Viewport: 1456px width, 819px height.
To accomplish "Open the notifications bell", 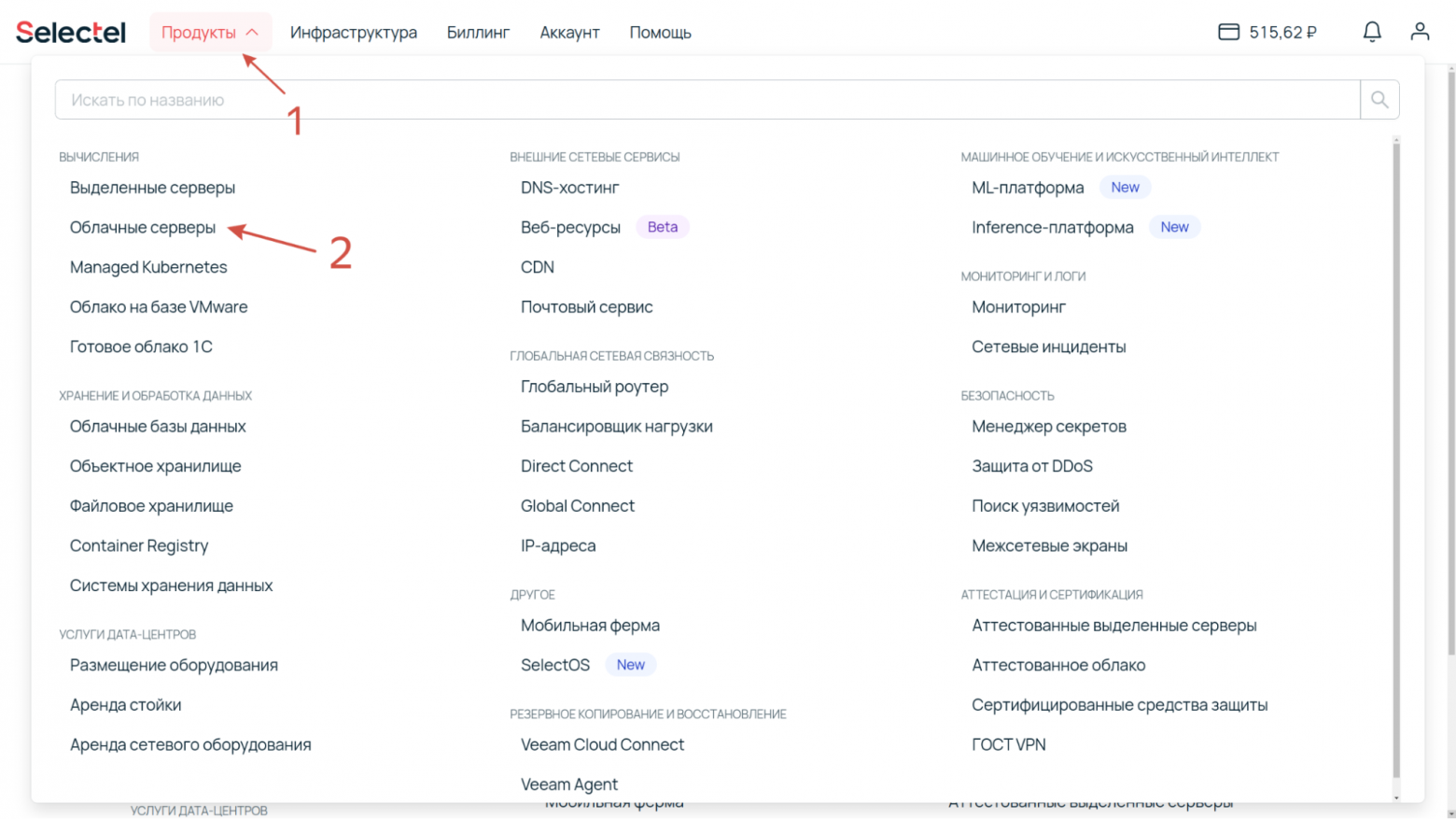I will 1371,33.
